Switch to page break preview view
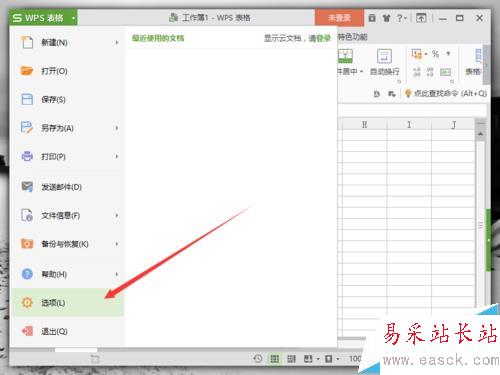 coord(291,359)
